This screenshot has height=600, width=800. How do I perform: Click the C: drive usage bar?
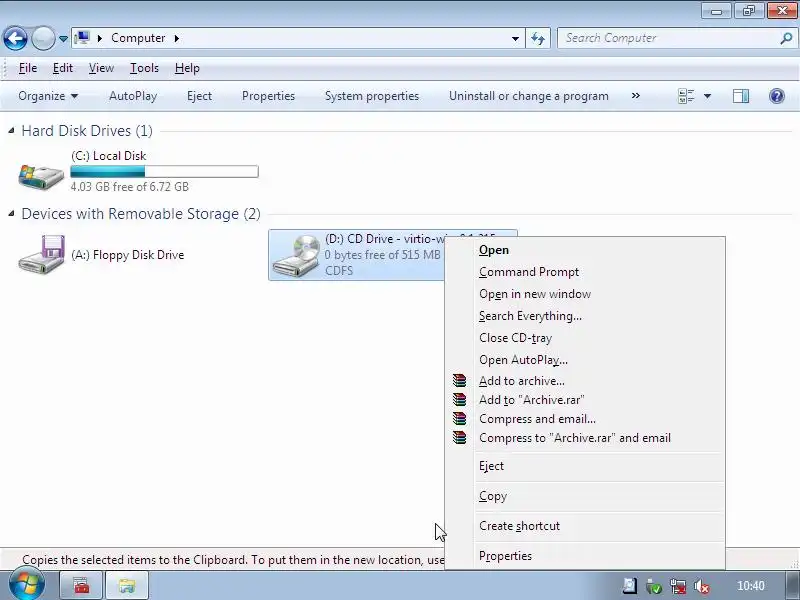click(164, 171)
